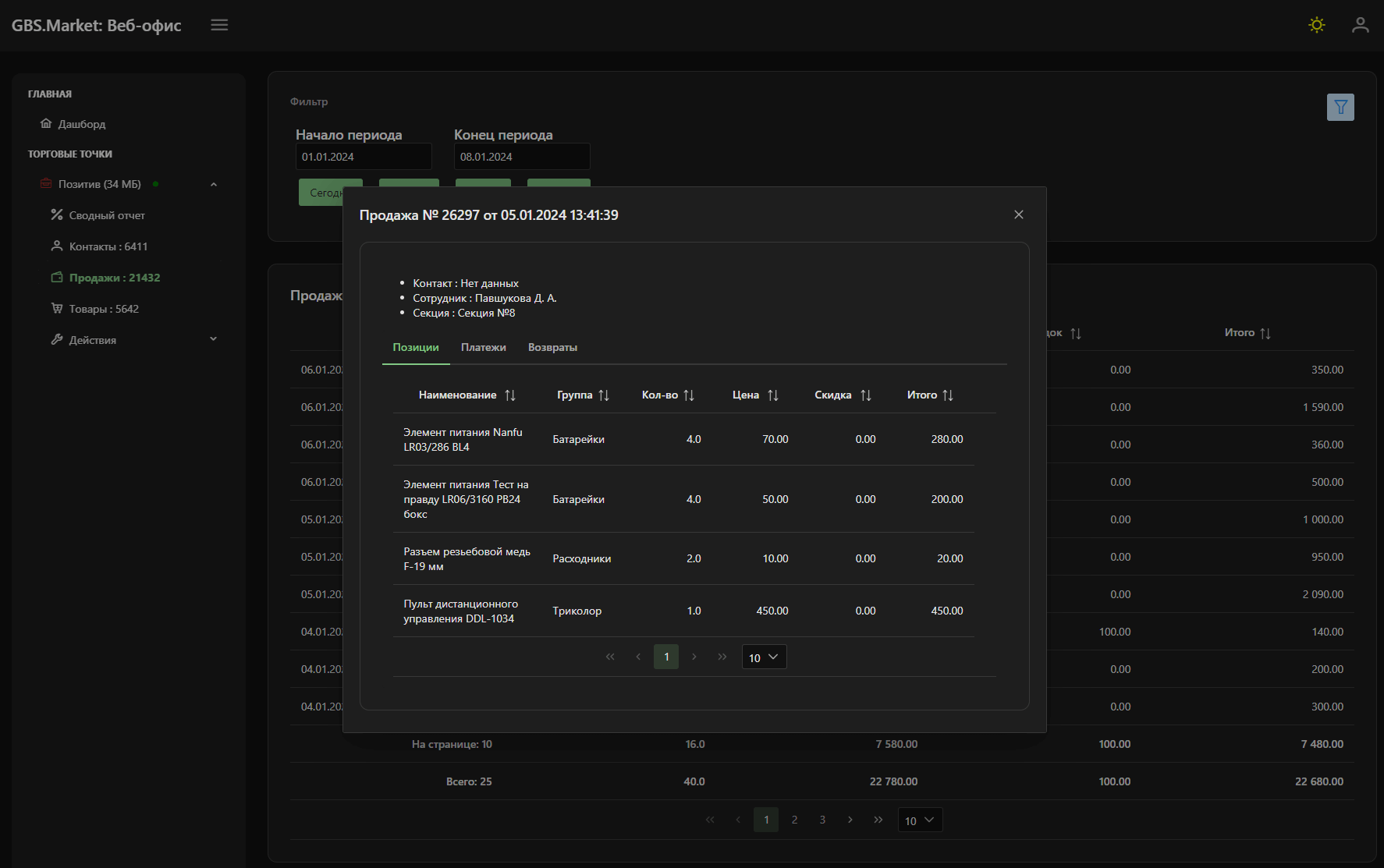
Task: Open Сводный отчет in sidebar
Action: coord(107,215)
